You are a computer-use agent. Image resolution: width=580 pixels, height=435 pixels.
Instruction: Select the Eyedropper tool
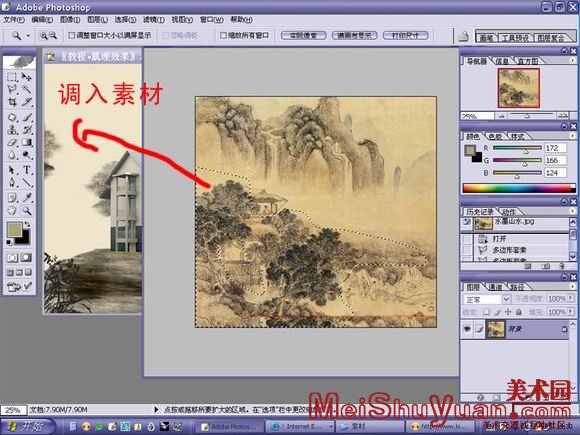coord(26,198)
